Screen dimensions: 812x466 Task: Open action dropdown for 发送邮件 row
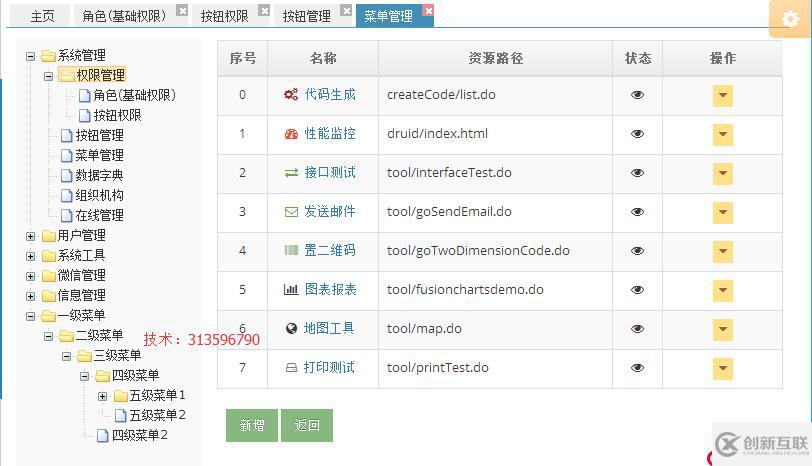pos(722,212)
